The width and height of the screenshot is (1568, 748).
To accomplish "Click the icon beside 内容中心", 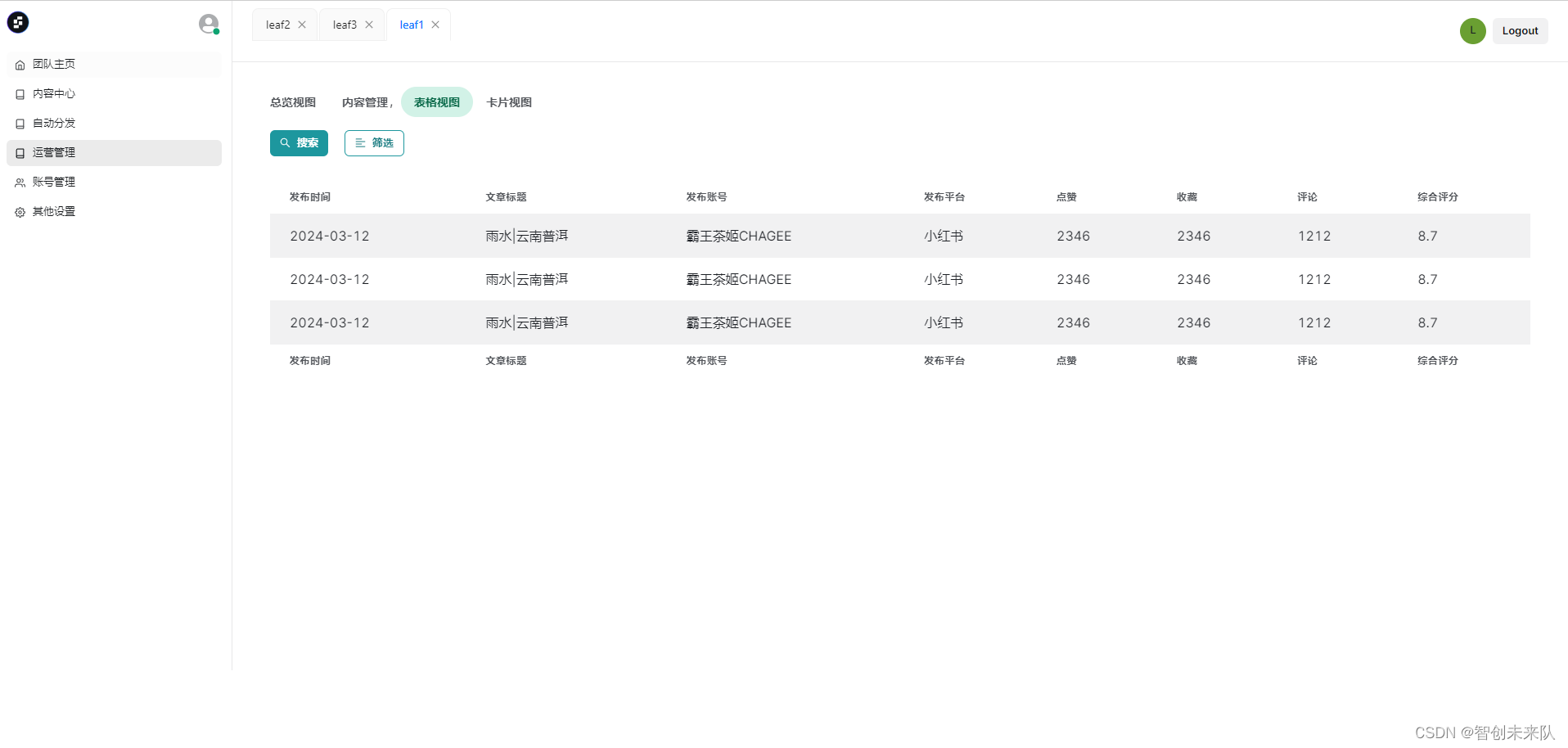I will [20, 94].
